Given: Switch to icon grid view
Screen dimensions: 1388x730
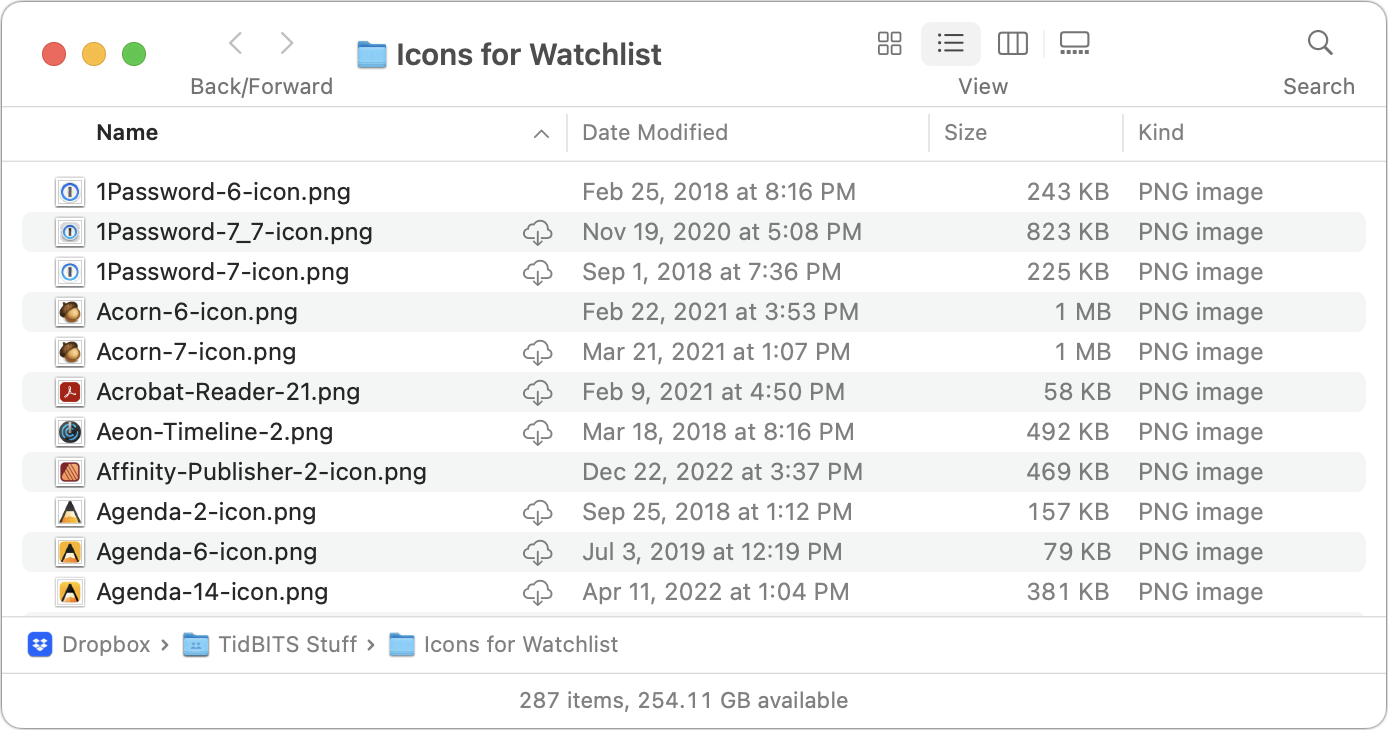Looking at the screenshot, I should [x=889, y=43].
